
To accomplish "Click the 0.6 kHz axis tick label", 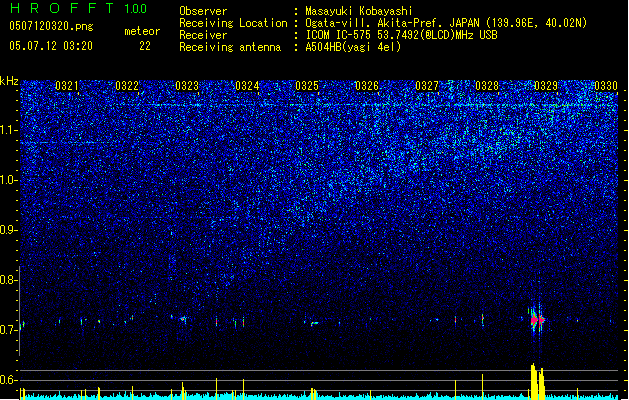I will coord(8,380).
